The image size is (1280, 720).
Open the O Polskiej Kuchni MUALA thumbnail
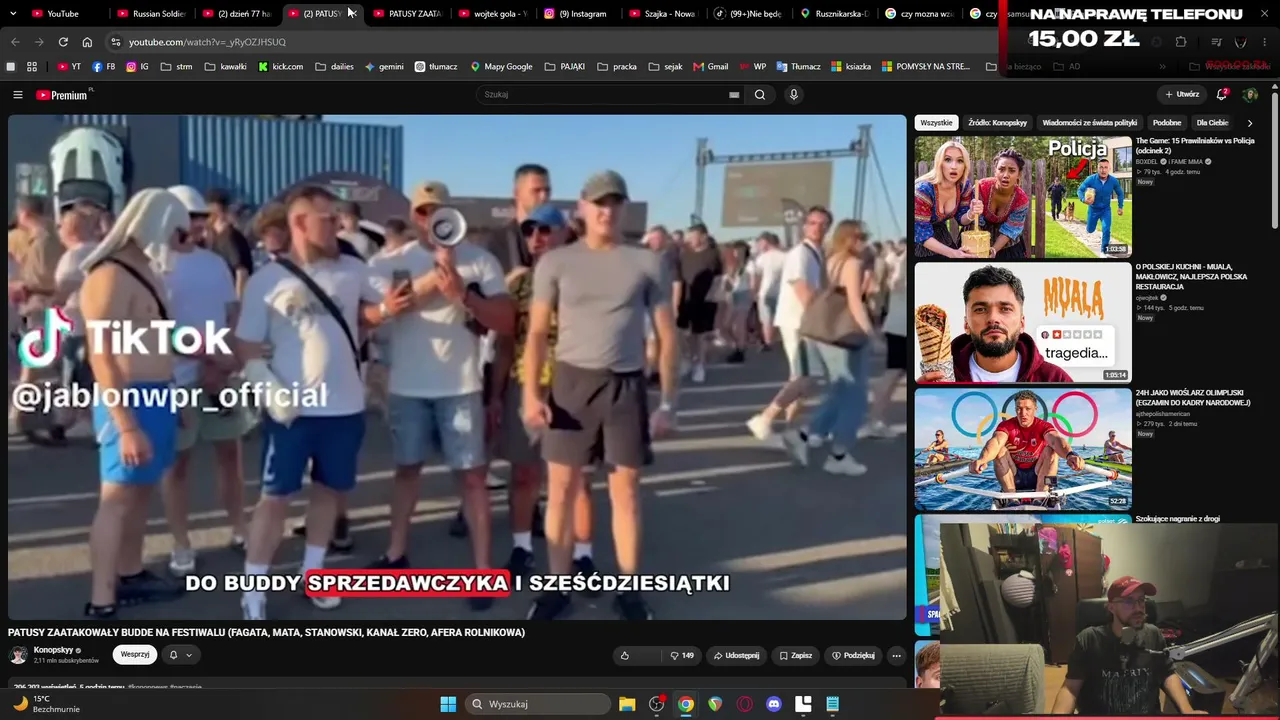click(1023, 323)
